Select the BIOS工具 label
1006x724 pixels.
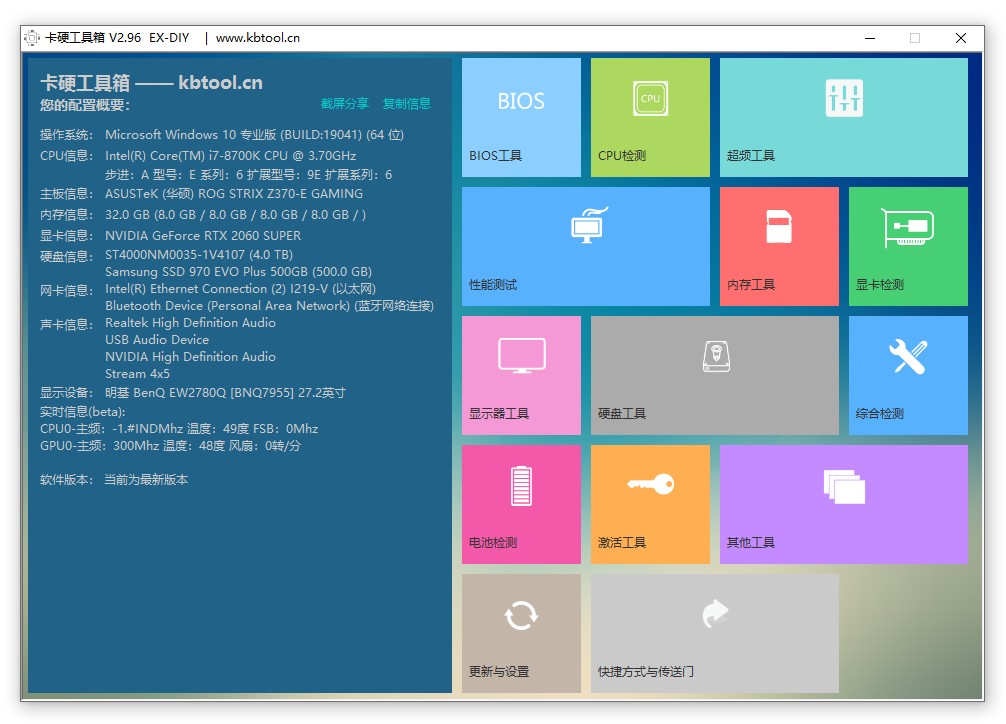pyautogui.click(x=495, y=156)
